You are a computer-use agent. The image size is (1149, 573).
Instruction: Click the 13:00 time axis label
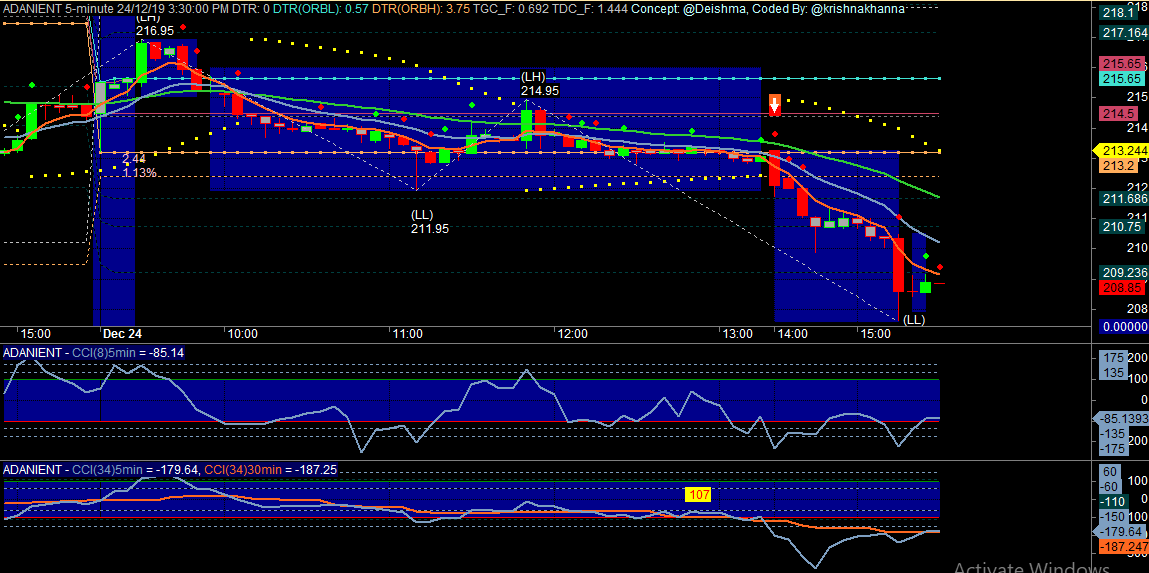(737, 333)
